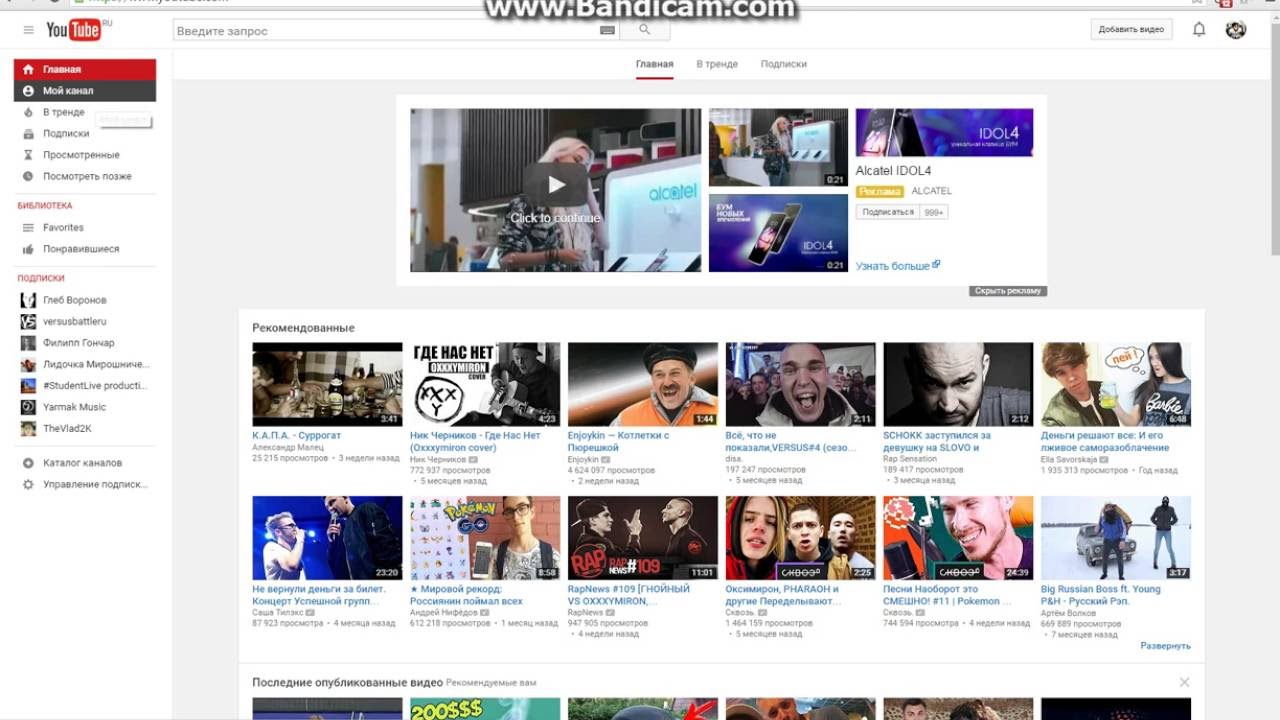Click the search magnifier button

[x=644, y=30]
